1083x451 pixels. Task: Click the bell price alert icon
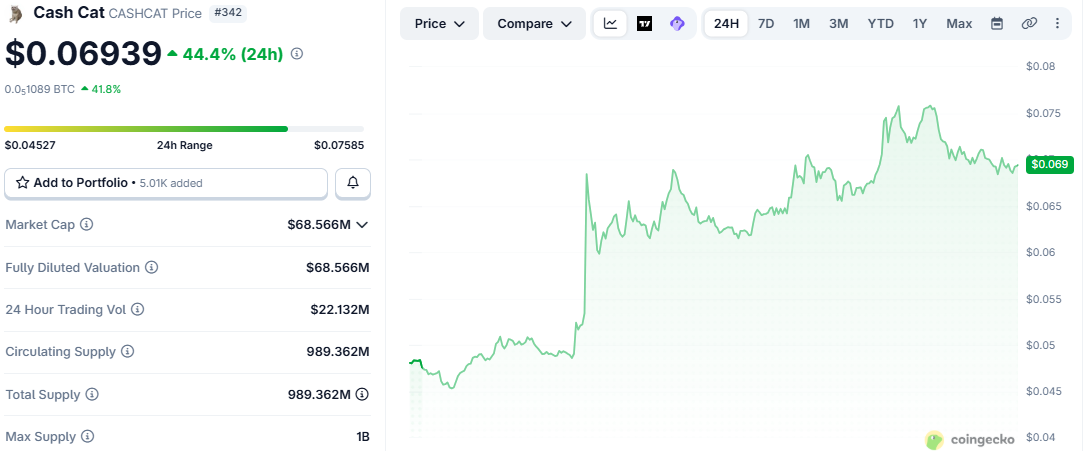(353, 183)
